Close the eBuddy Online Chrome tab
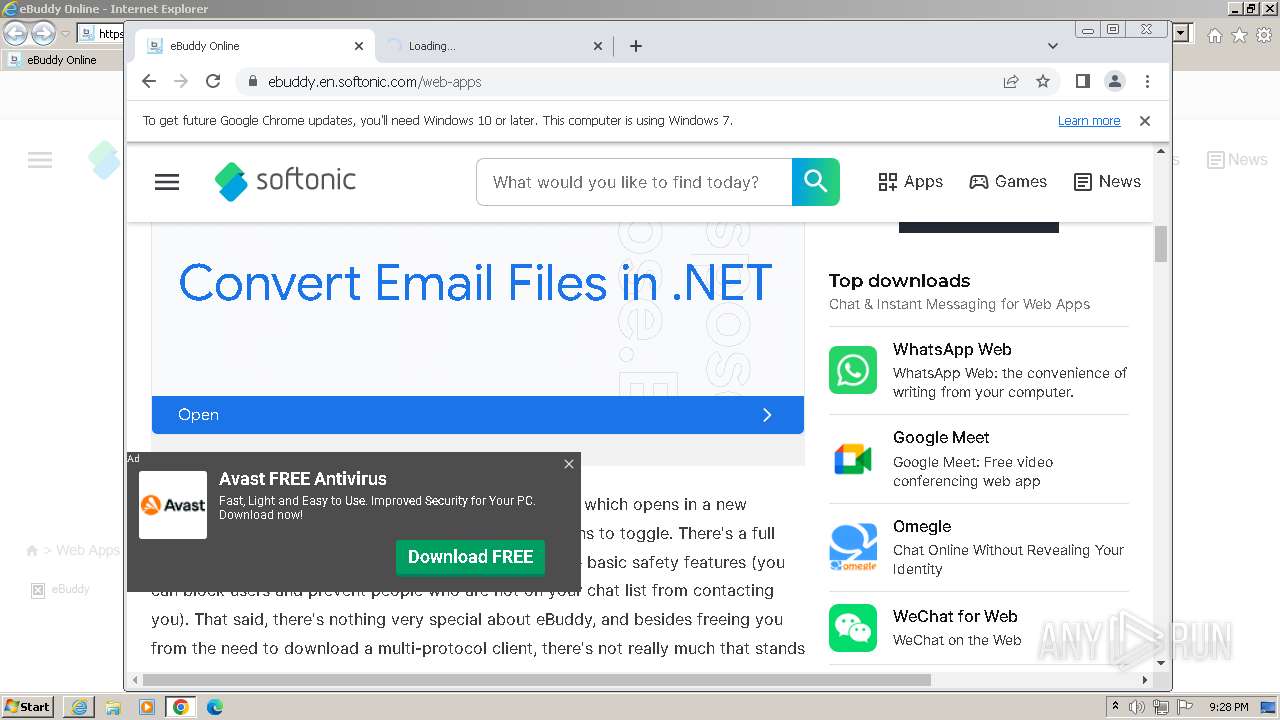This screenshot has width=1280, height=720. [x=359, y=46]
